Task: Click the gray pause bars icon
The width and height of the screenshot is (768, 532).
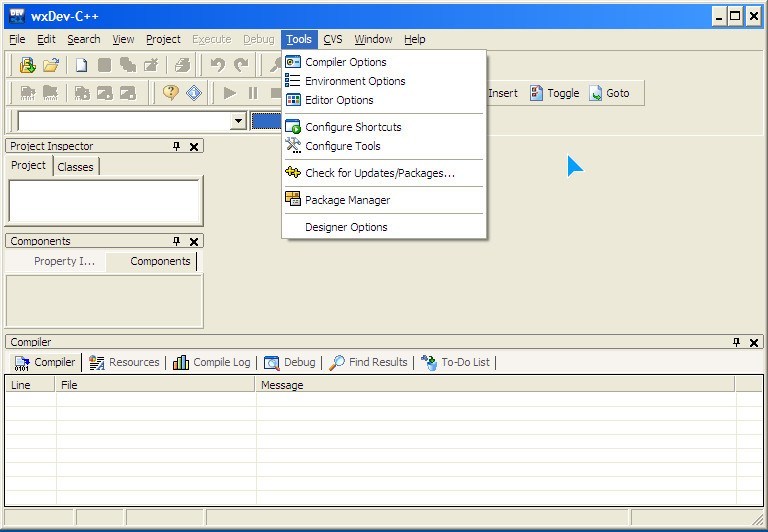Action: point(253,93)
